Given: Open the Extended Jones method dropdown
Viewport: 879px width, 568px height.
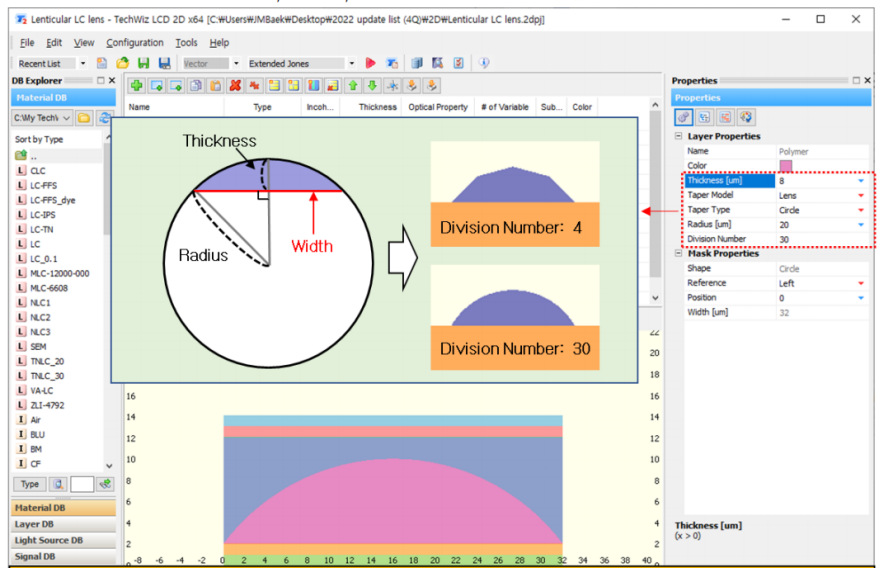Looking at the screenshot, I should (x=351, y=63).
